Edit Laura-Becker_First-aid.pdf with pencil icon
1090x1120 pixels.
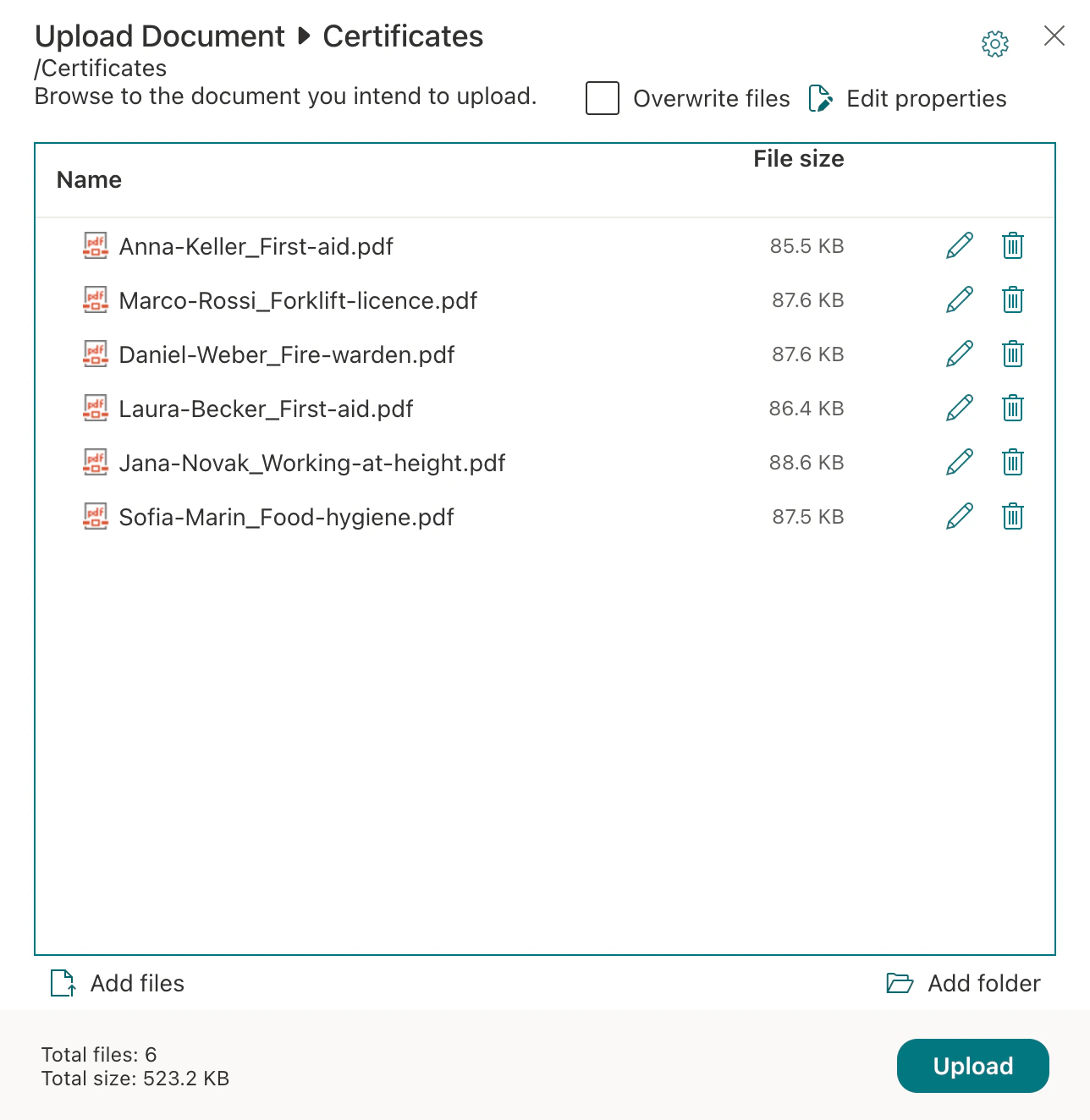[960, 409]
